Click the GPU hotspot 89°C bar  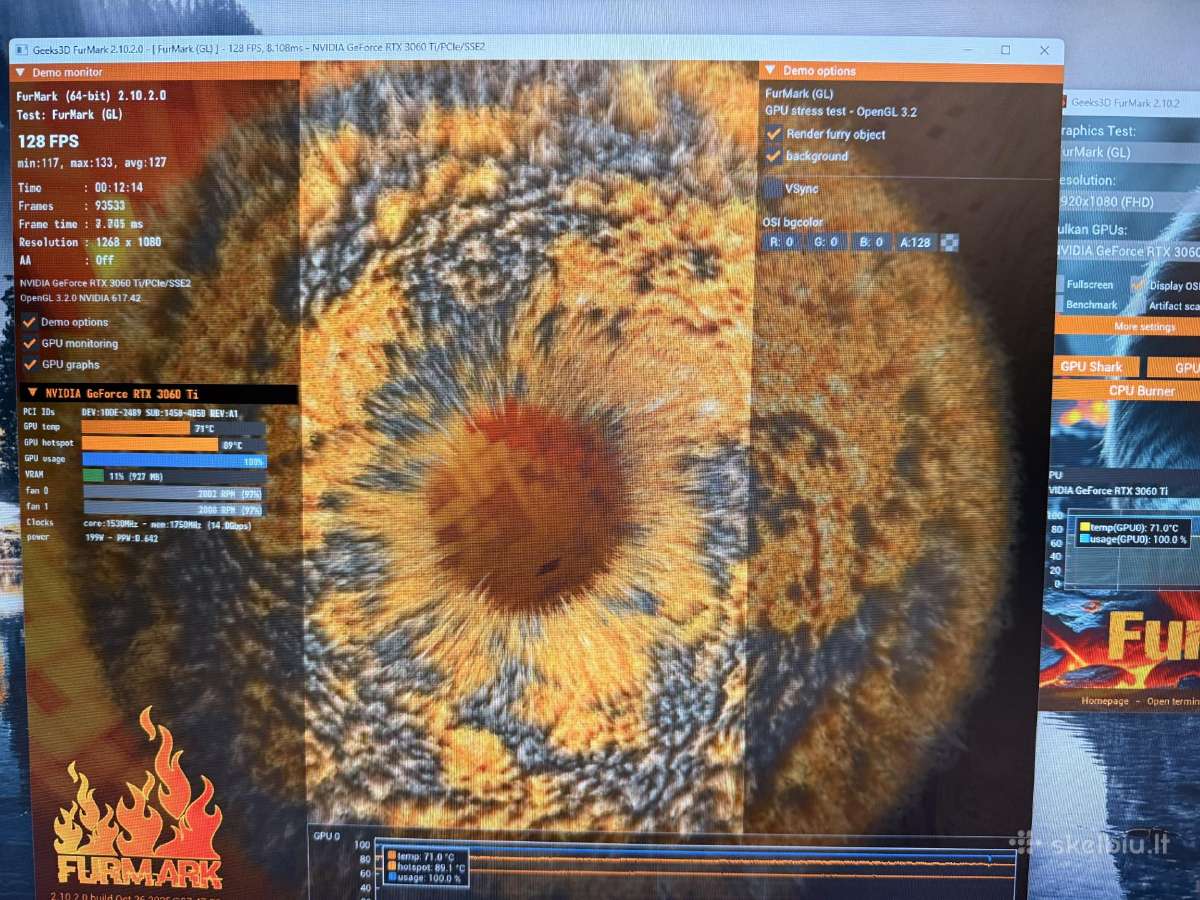click(173, 444)
